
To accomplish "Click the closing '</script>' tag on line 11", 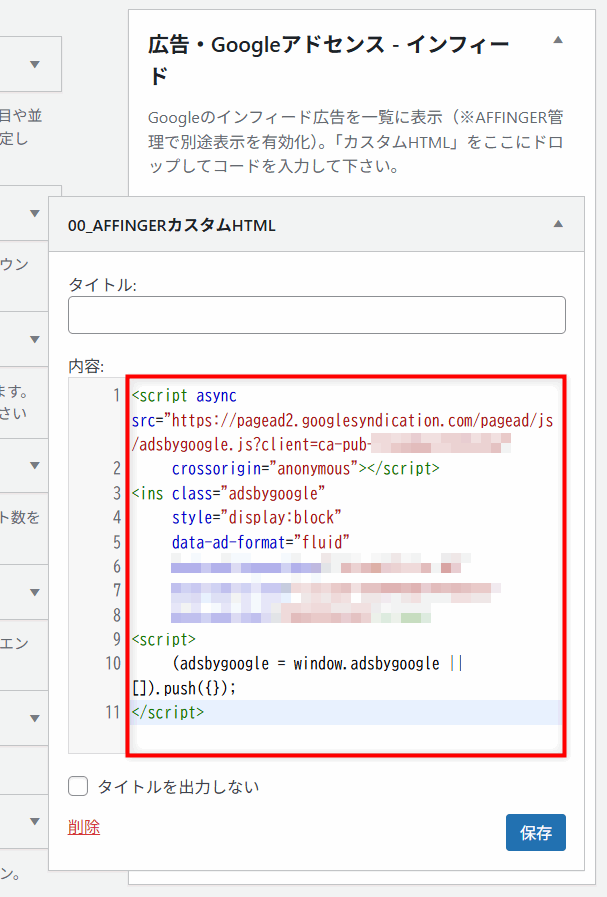I will point(168,712).
